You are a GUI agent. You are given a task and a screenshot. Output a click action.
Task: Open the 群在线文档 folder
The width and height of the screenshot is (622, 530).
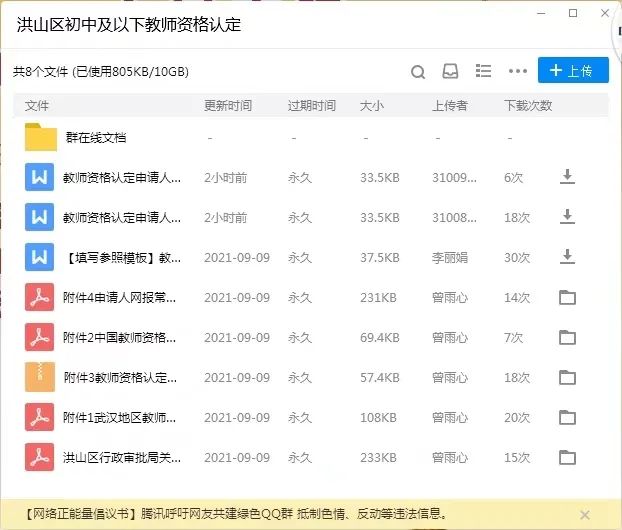(95, 137)
